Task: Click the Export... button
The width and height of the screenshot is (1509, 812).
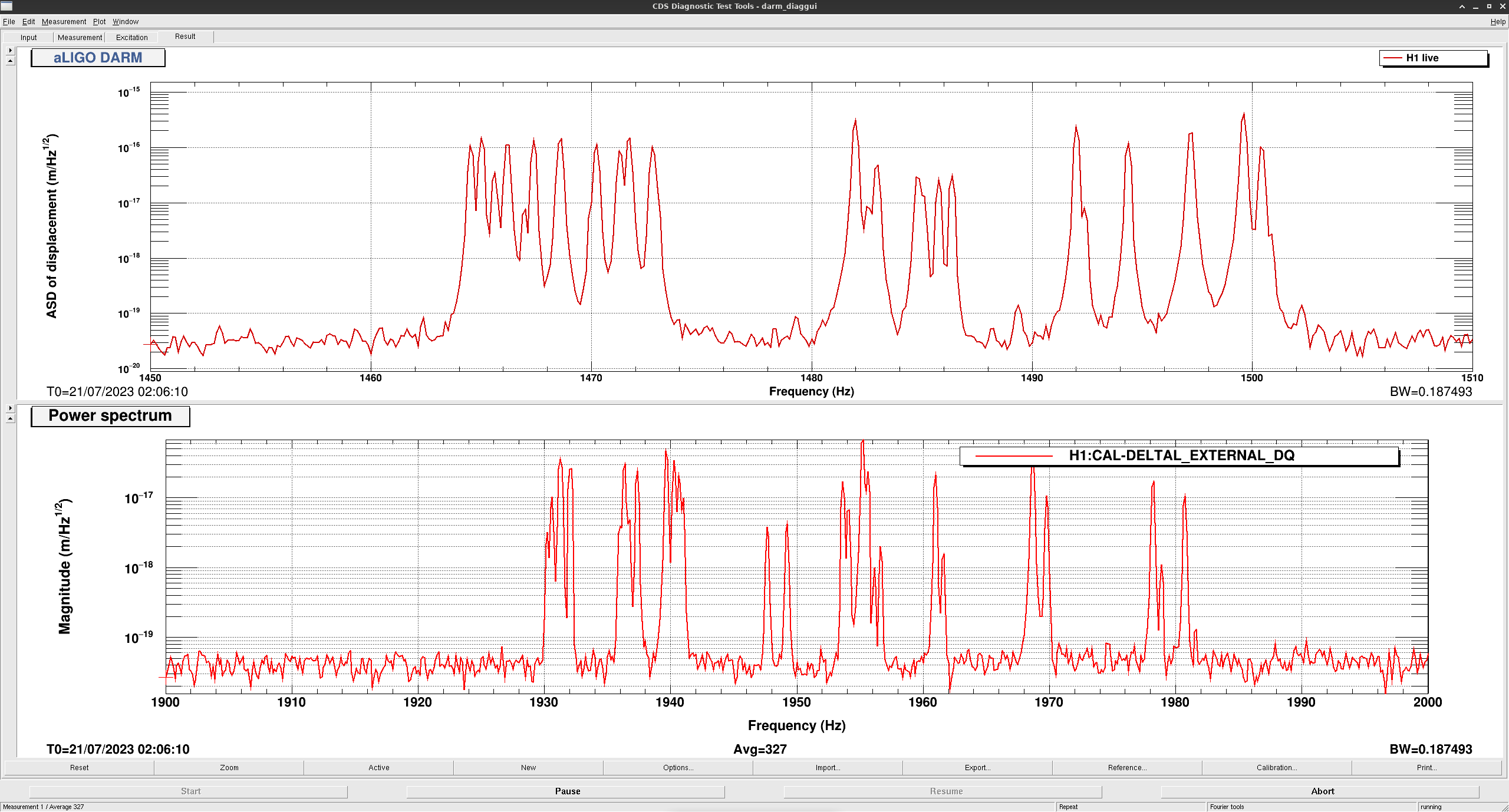Action: point(977,767)
